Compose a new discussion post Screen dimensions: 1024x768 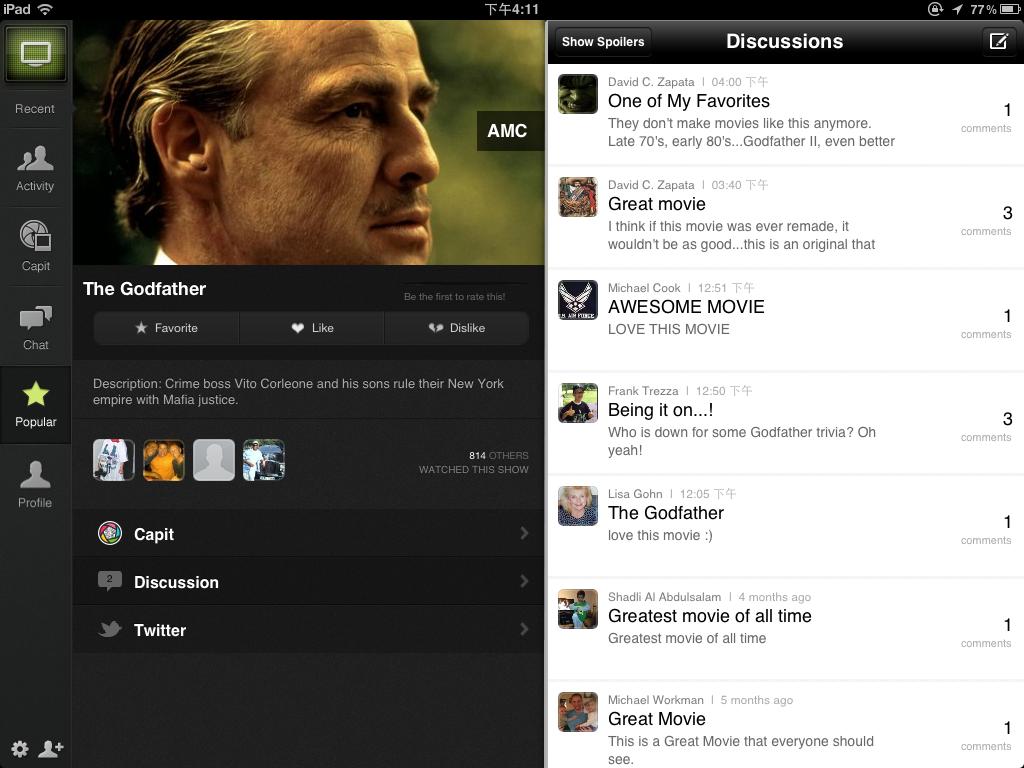999,41
